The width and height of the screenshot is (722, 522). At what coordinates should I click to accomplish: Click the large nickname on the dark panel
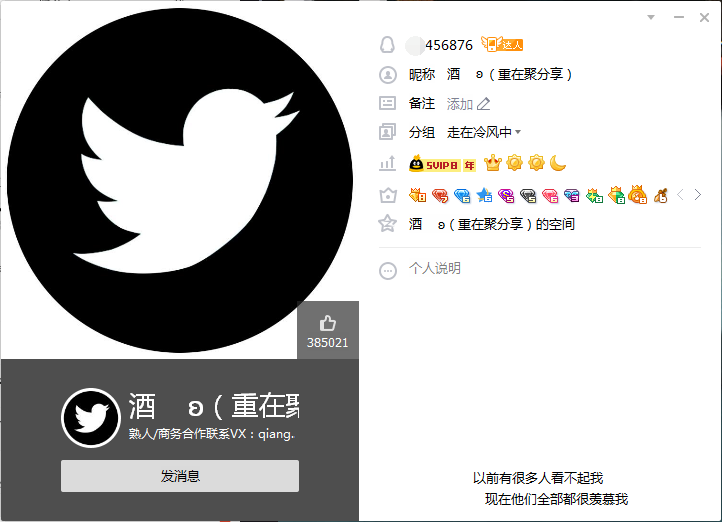214,406
